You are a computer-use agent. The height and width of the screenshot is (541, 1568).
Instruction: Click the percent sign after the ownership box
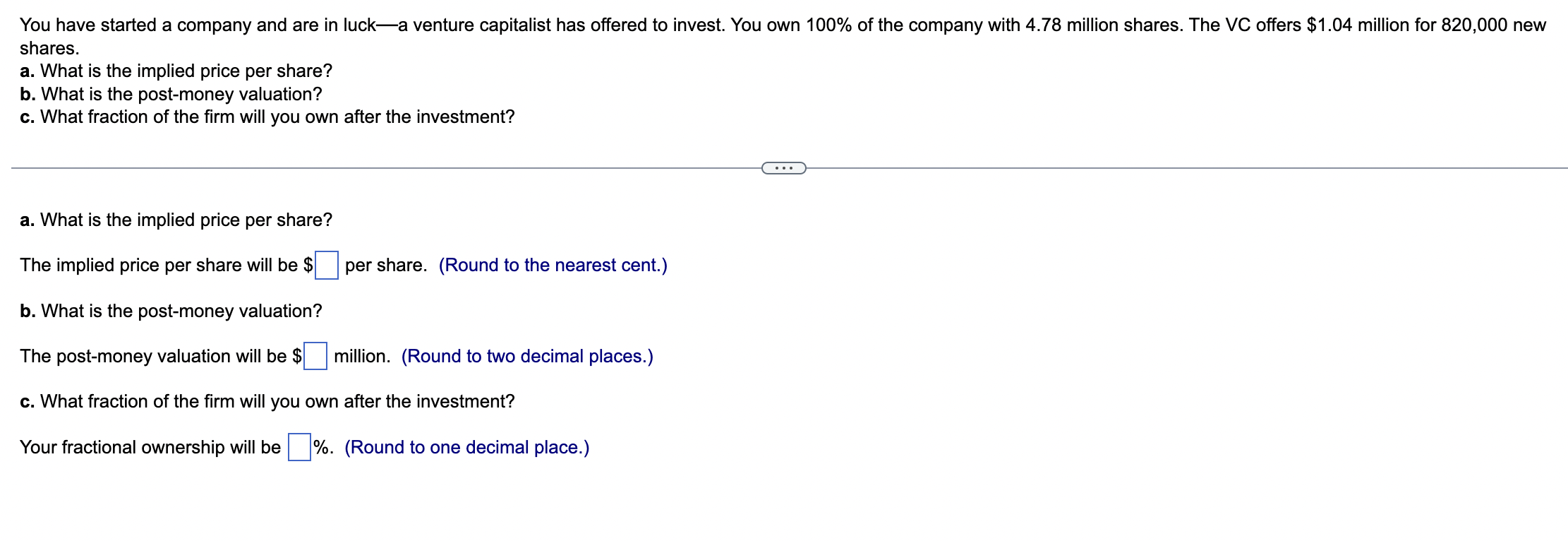323,447
